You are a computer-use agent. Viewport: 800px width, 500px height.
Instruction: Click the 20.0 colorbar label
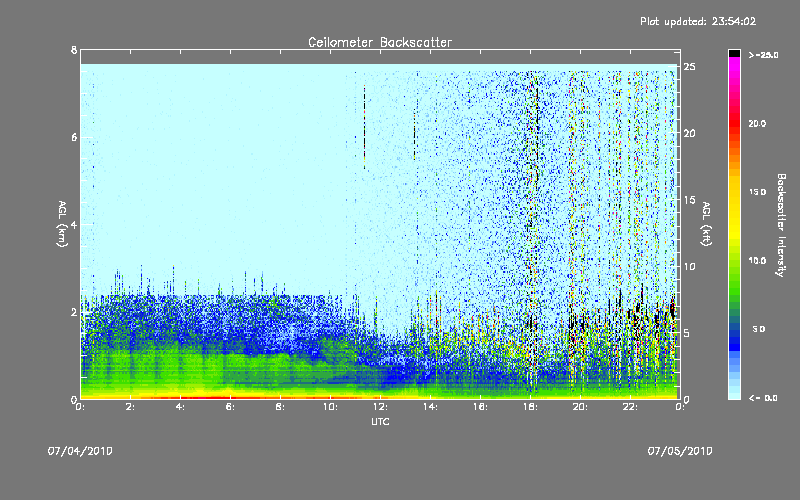(757, 123)
